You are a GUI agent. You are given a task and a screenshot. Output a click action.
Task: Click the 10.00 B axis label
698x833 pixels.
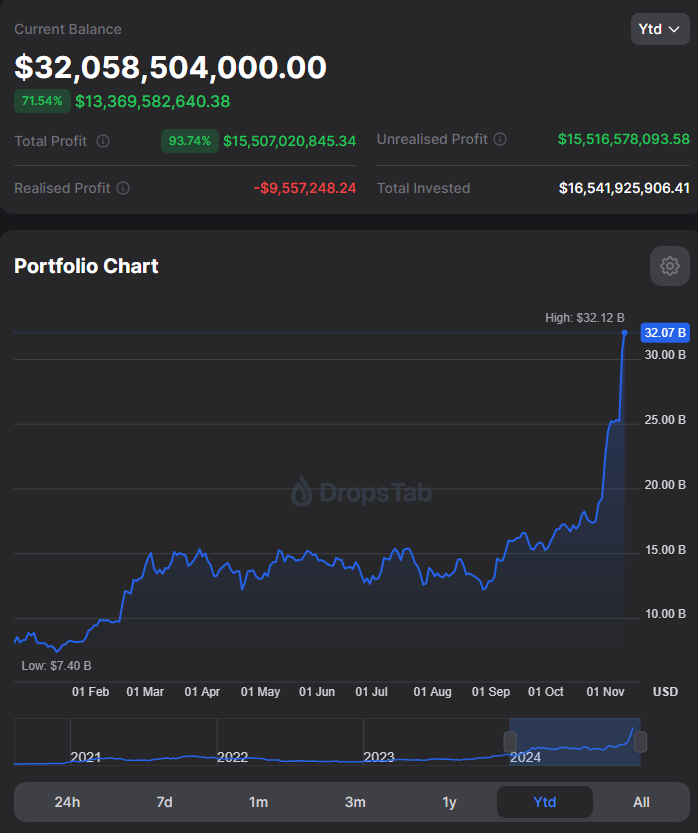point(665,614)
